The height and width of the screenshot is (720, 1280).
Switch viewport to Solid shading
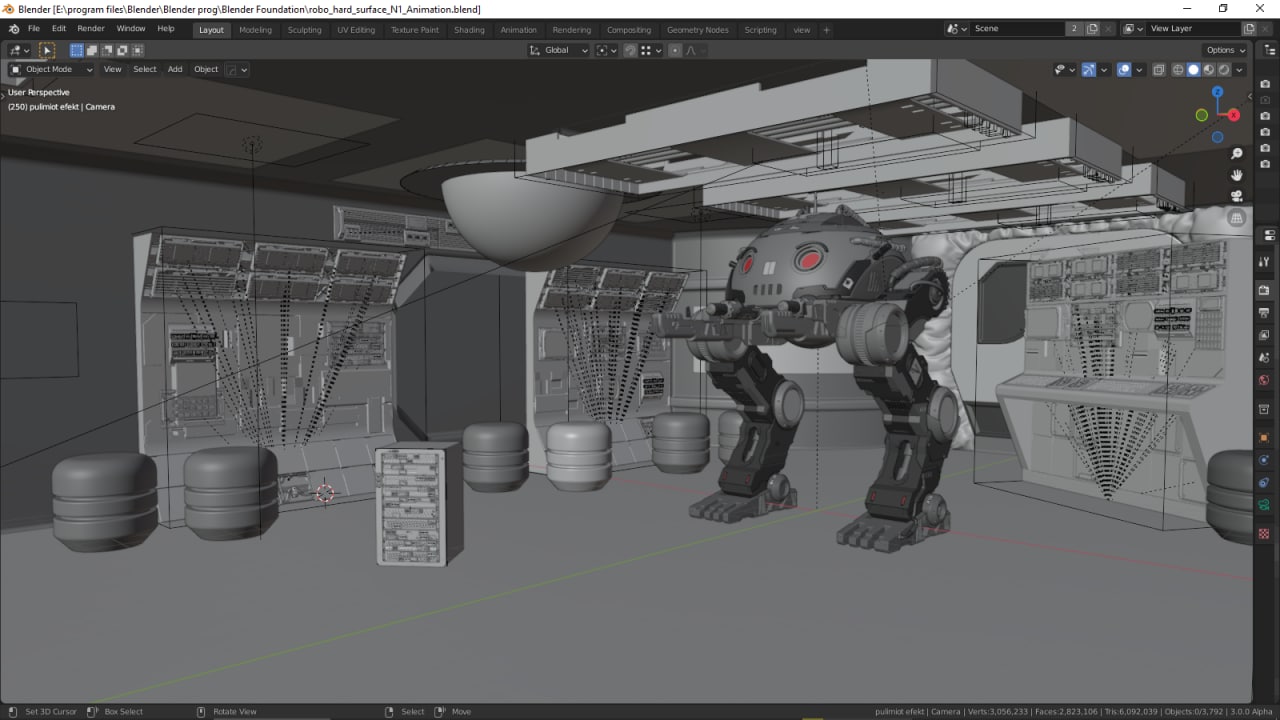click(x=1193, y=70)
